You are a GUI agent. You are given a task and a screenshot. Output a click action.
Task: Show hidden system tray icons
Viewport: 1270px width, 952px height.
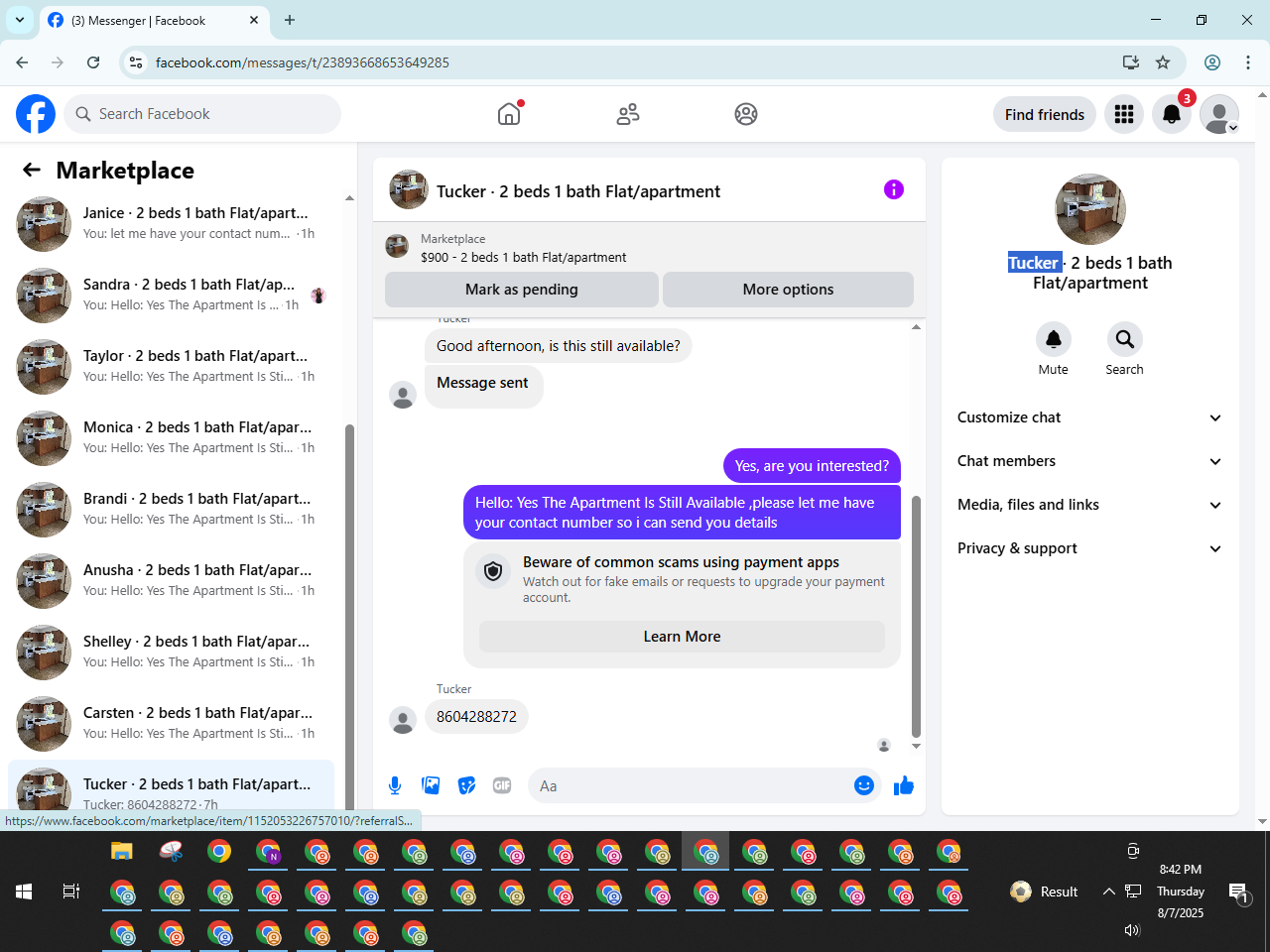pos(1109,892)
